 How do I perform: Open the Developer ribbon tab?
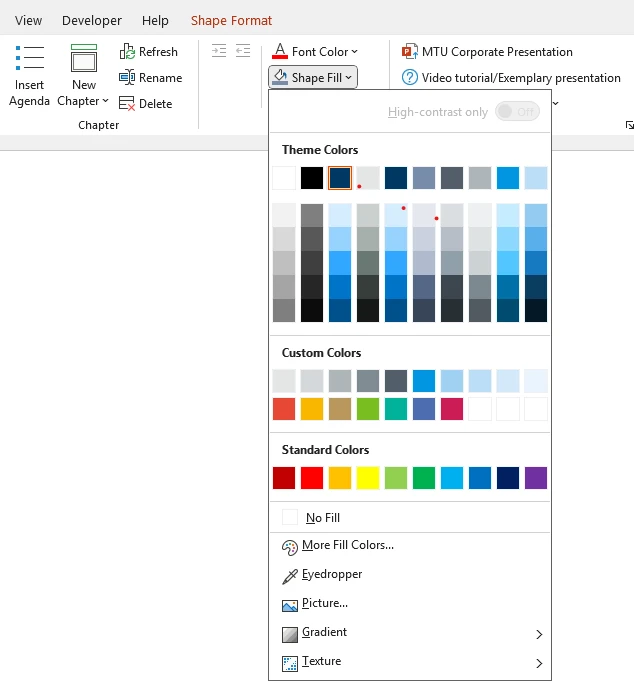(92, 21)
